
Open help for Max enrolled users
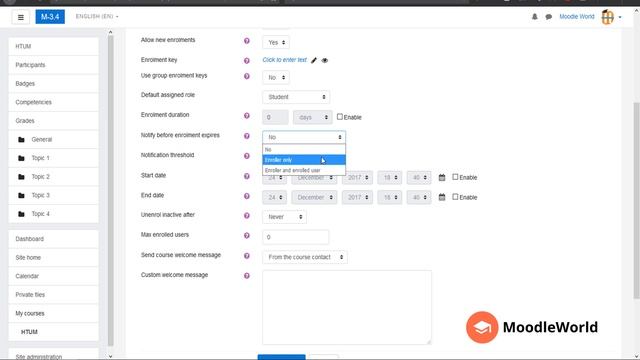(247, 236)
